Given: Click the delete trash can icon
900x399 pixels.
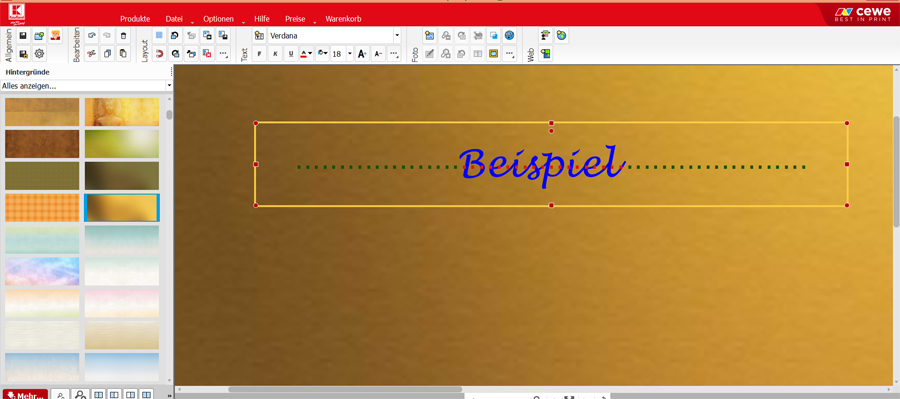Looking at the screenshot, I should (x=123, y=36).
